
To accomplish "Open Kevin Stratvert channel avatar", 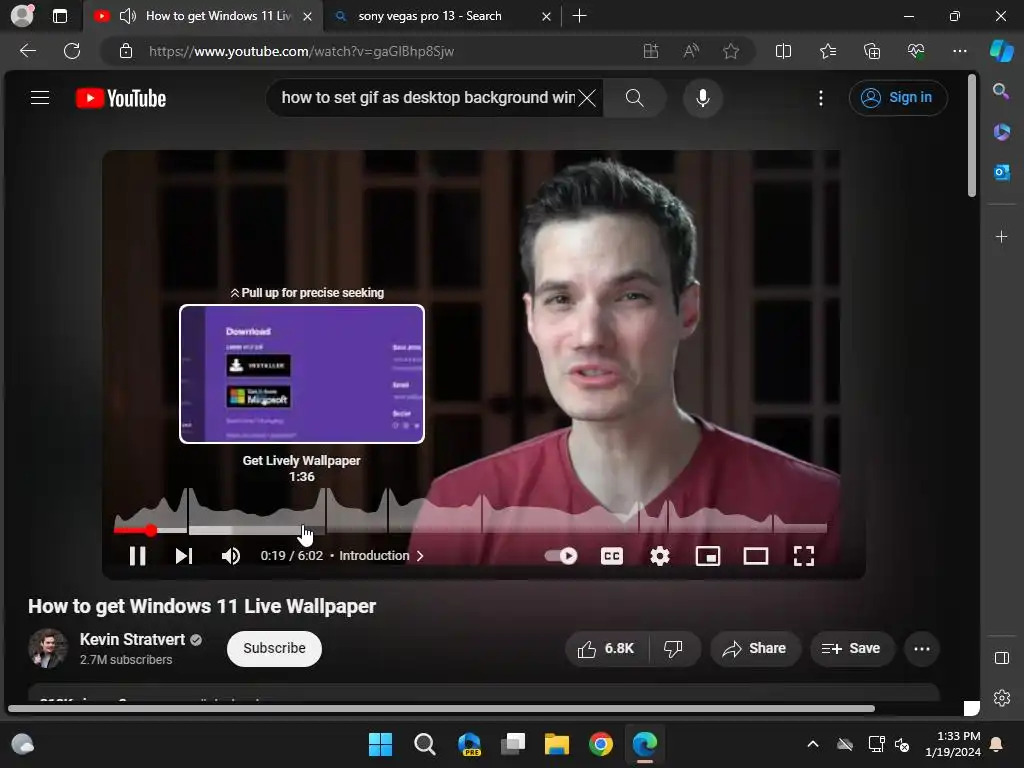I will 48,648.
